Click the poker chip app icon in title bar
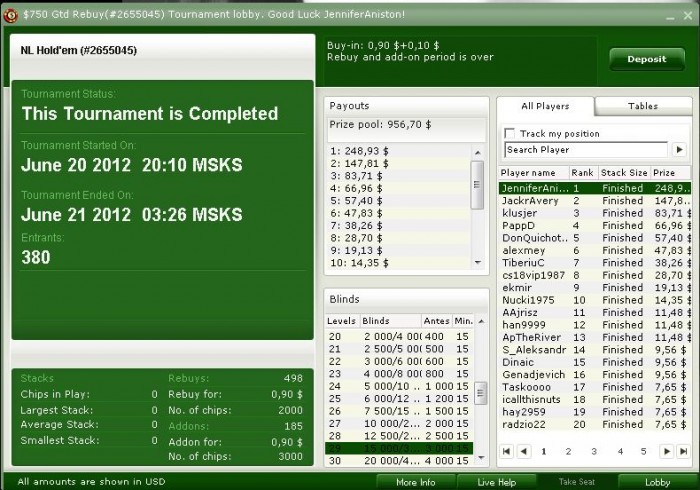The width and height of the screenshot is (700, 490). click(x=11, y=15)
